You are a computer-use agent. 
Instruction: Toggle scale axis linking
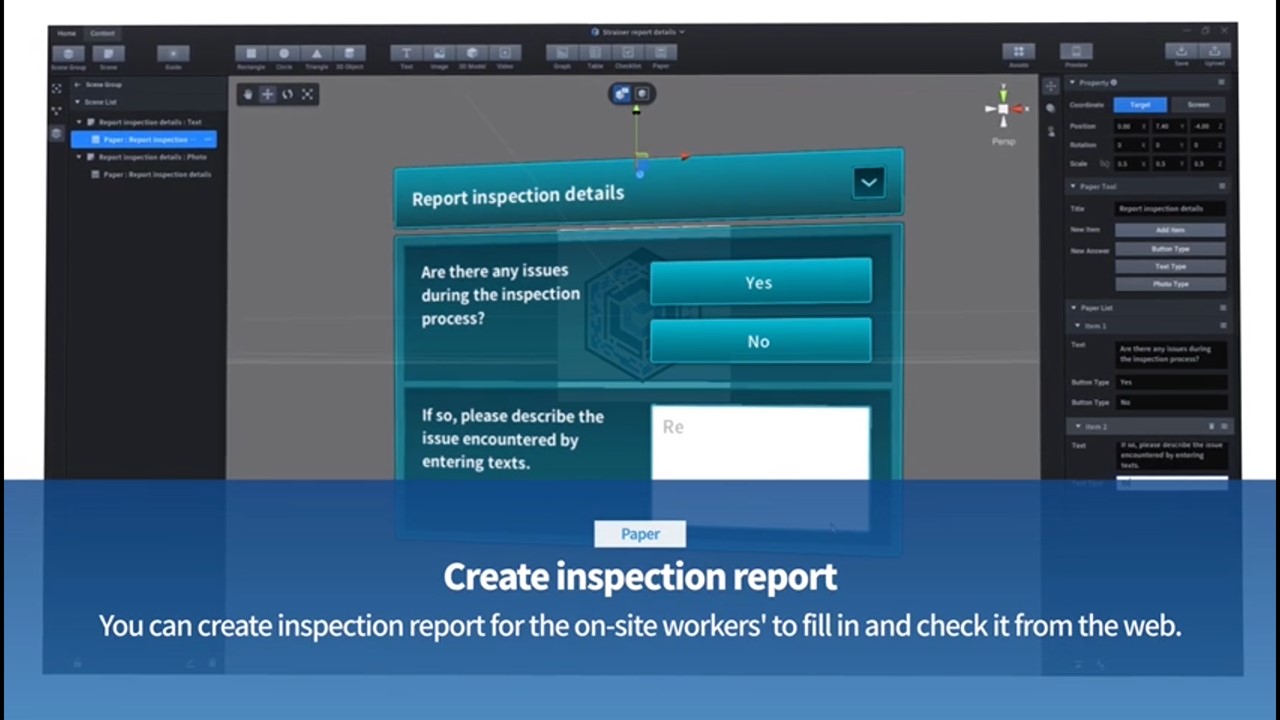[1105, 164]
